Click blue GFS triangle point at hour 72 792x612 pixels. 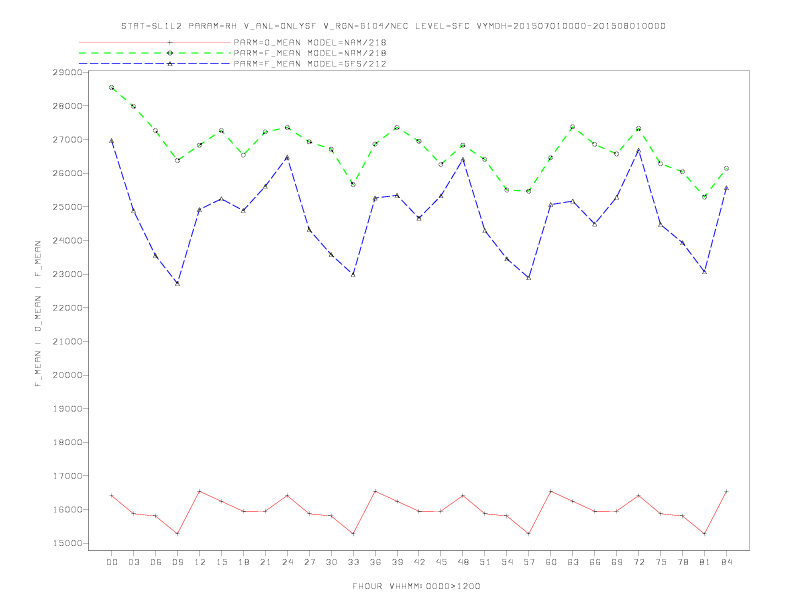pyautogui.click(x=639, y=150)
